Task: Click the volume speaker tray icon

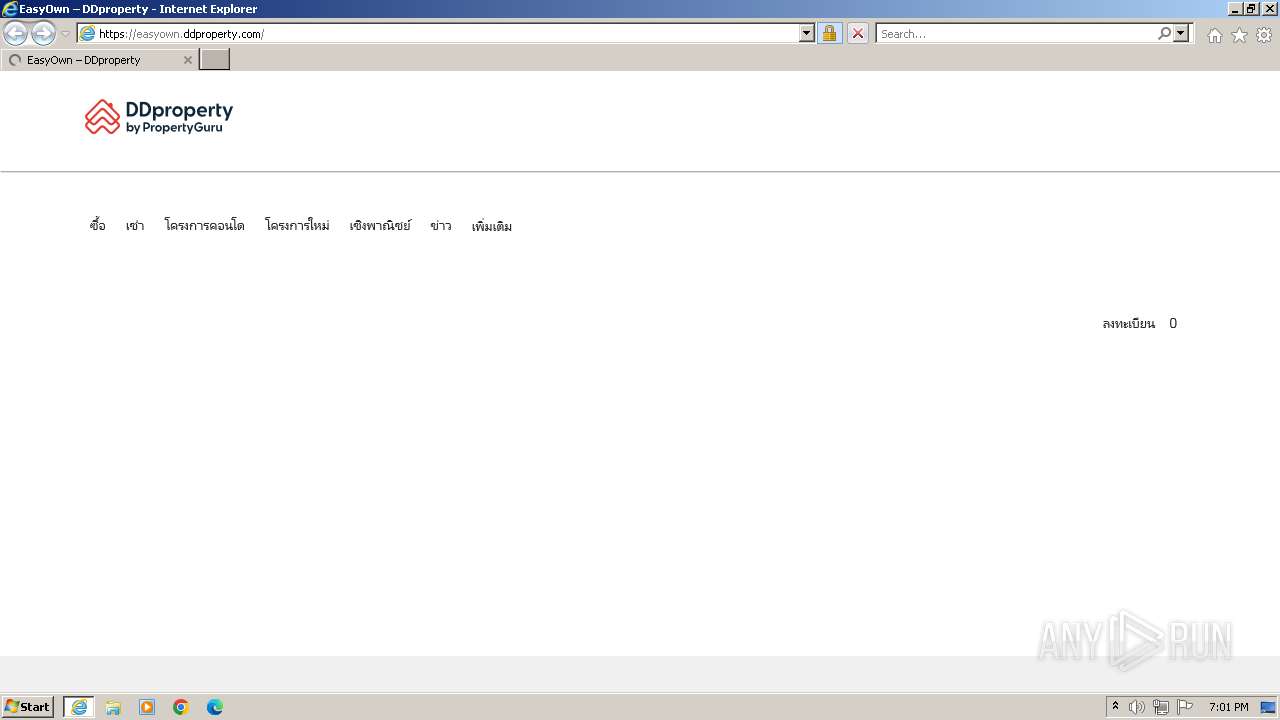Action: point(1137,707)
